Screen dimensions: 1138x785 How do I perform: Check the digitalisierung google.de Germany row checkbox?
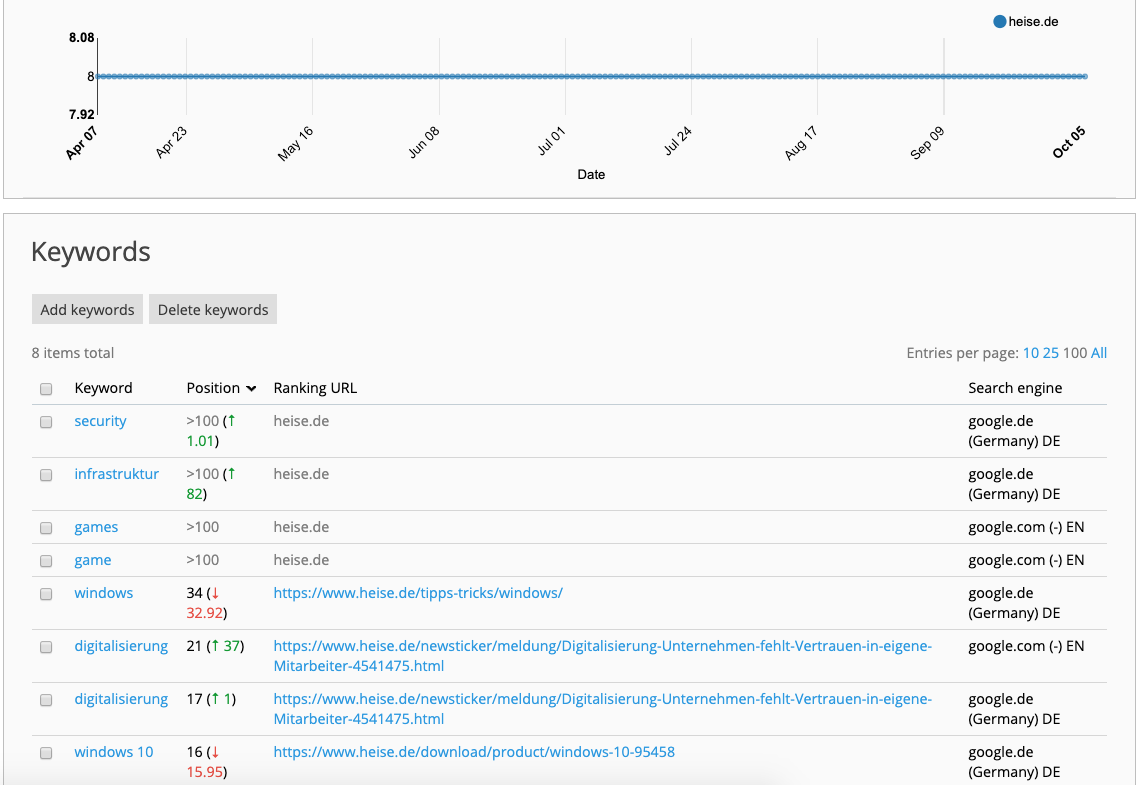46,700
